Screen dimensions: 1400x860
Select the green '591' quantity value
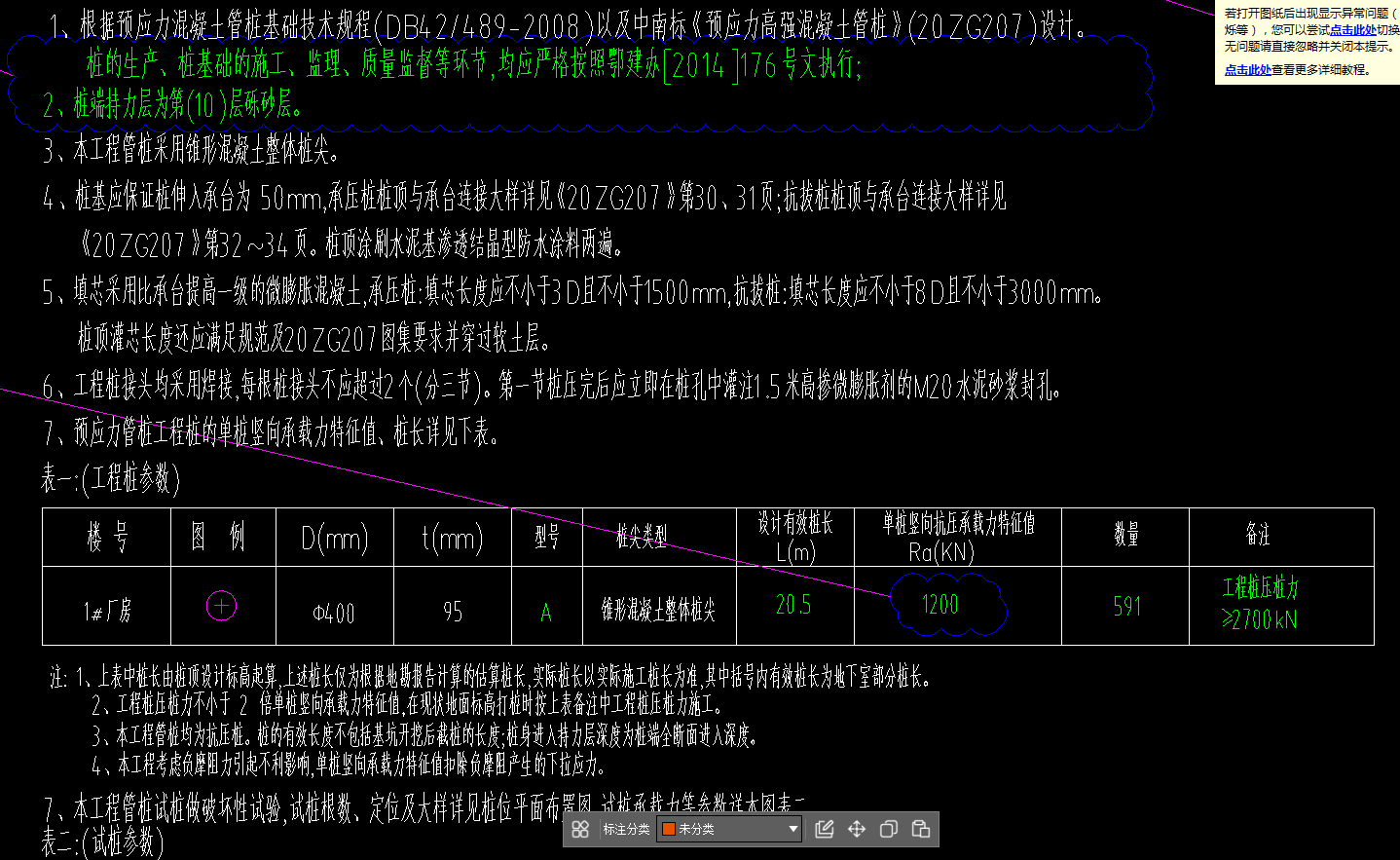[x=1126, y=607]
